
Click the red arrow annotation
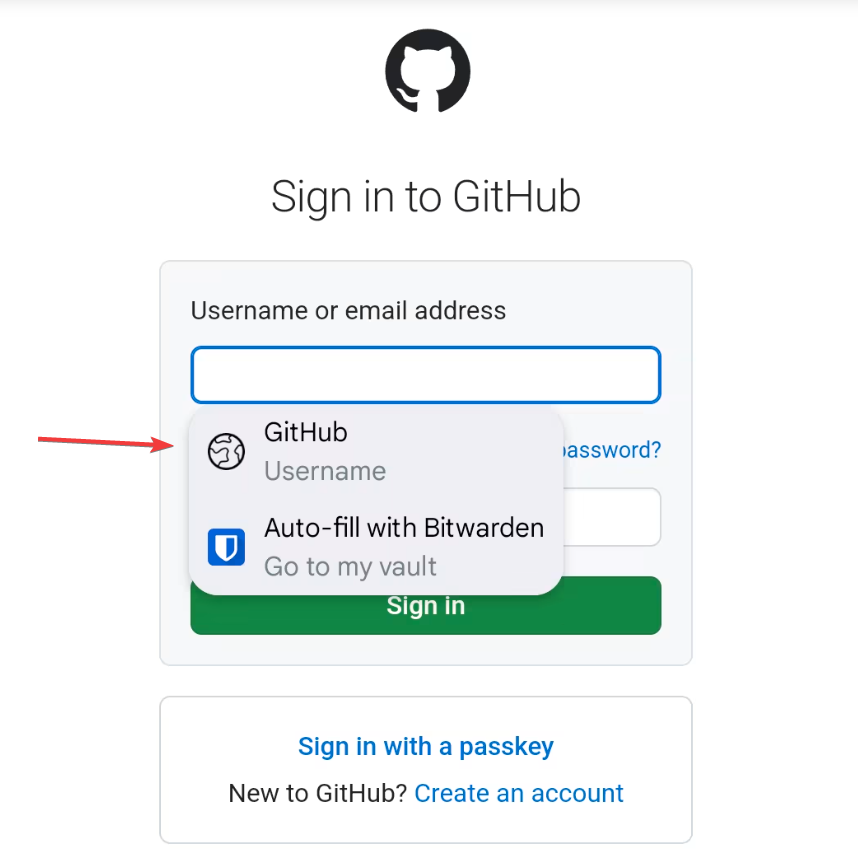[106, 442]
